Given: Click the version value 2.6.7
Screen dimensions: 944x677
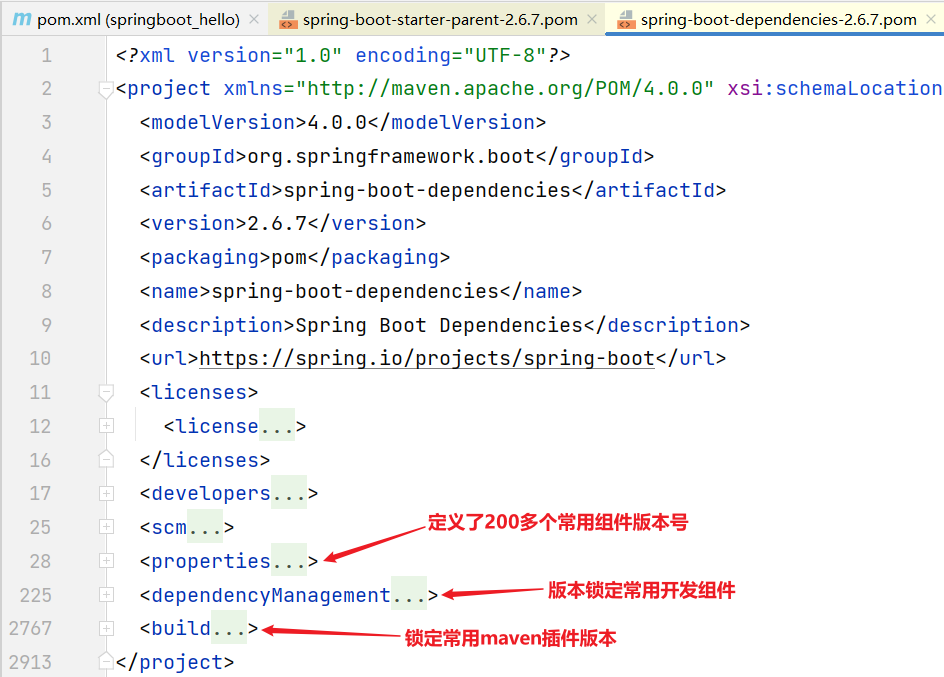Looking at the screenshot, I should (277, 224).
